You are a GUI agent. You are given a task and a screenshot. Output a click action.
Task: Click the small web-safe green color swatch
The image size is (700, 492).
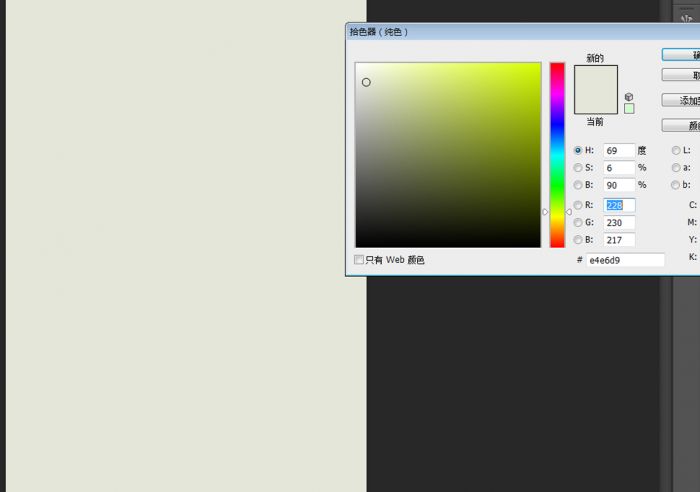coord(629,108)
